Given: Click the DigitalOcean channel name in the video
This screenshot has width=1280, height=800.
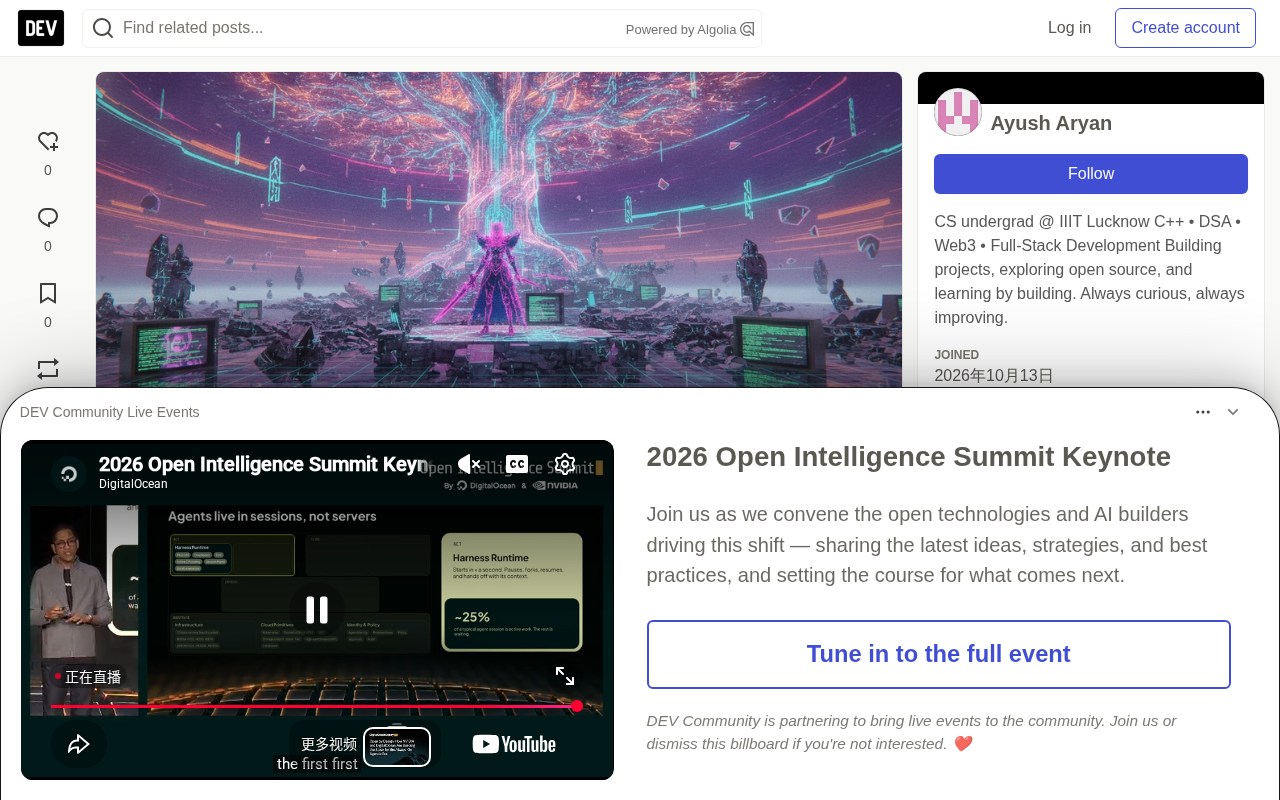Looking at the screenshot, I should [x=133, y=484].
